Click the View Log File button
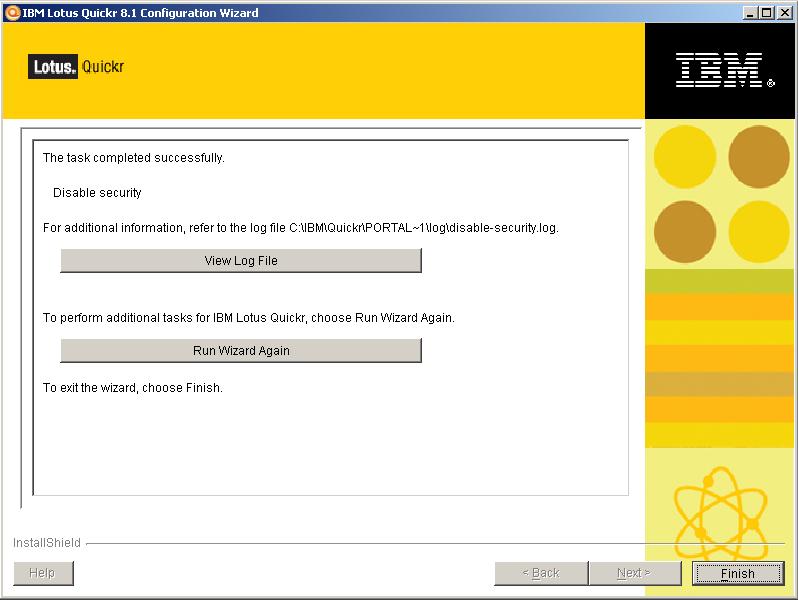 pos(241,261)
